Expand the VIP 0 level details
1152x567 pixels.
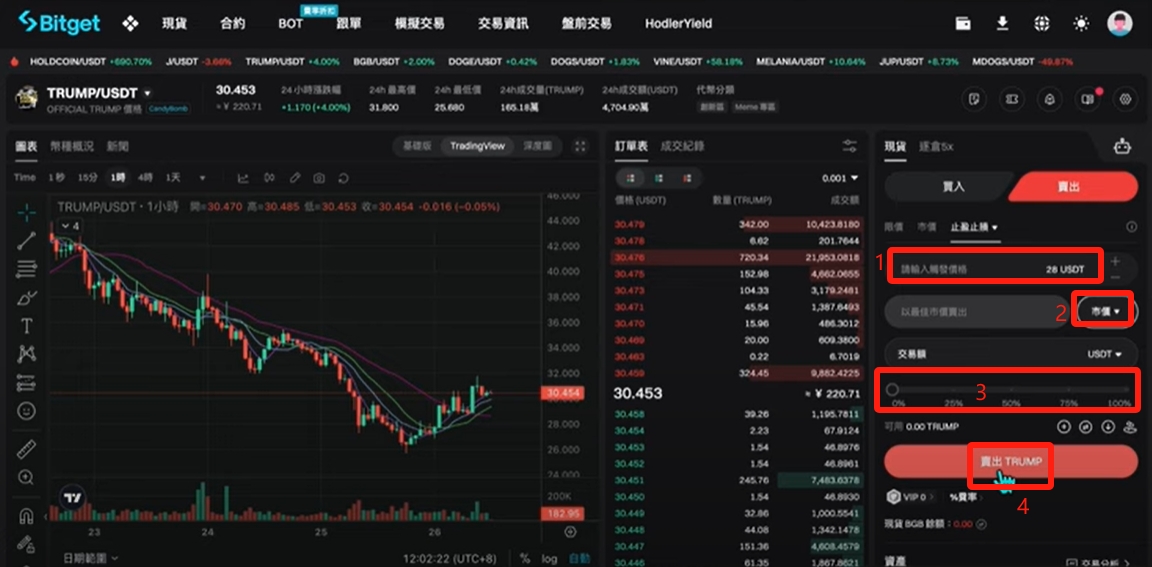click(x=912, y=497)
